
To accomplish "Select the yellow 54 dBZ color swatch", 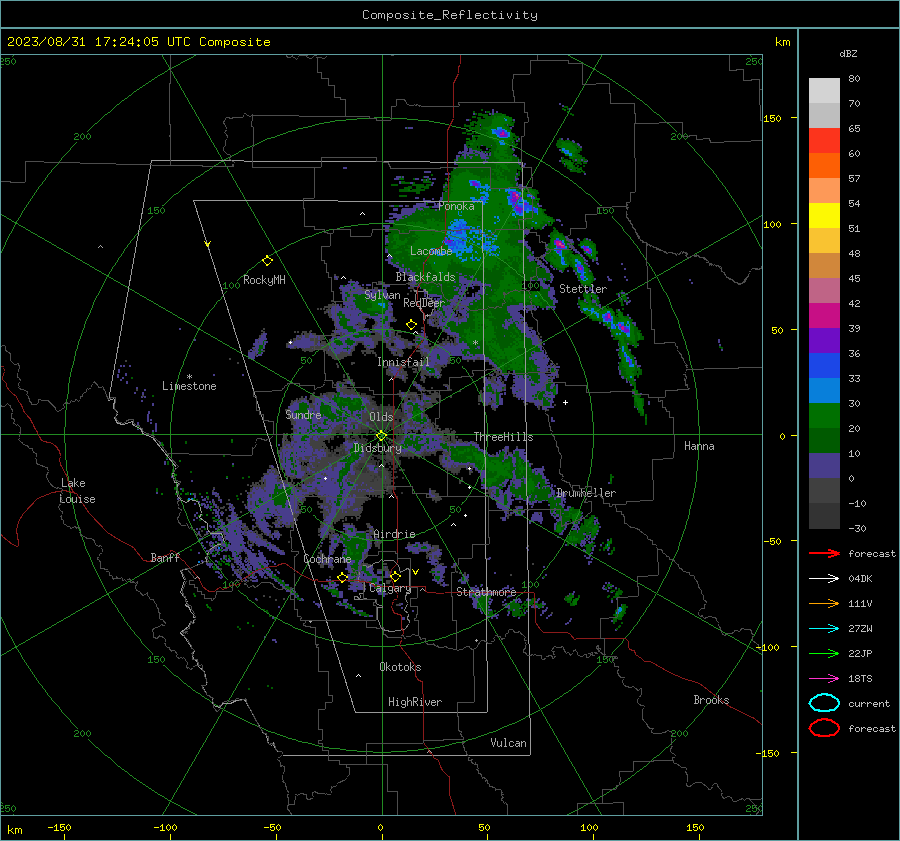I will coord(824,215).
